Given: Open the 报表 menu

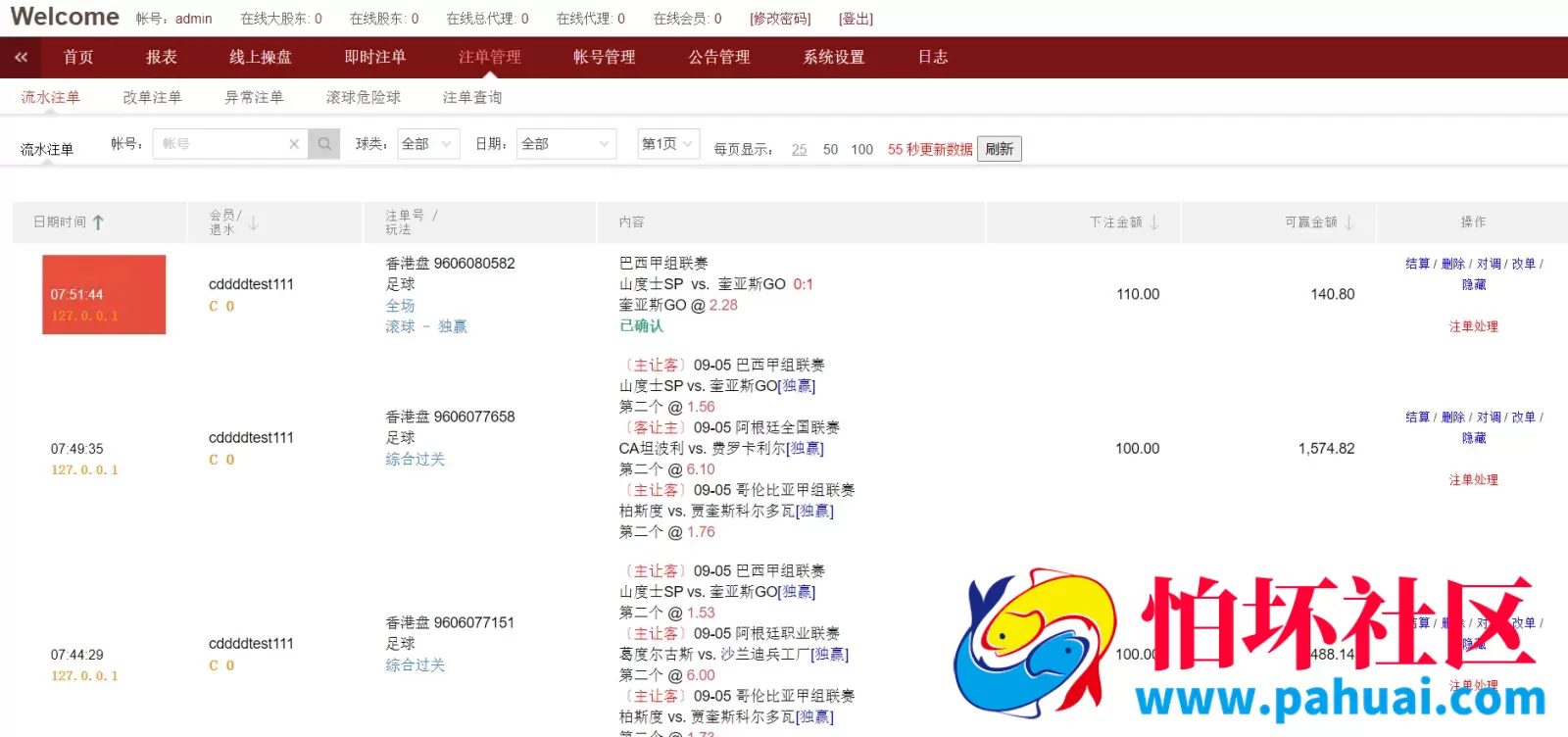Looking at the screenshot, I should tap(162, 57).
